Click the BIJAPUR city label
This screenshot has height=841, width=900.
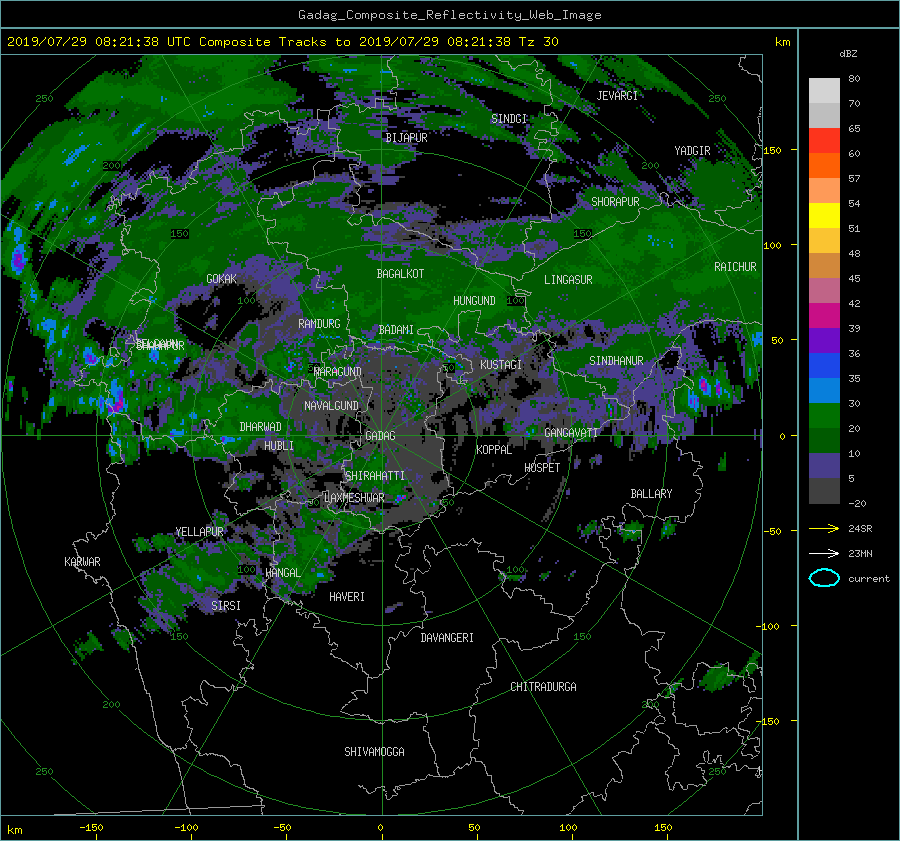tap(406, 138)
